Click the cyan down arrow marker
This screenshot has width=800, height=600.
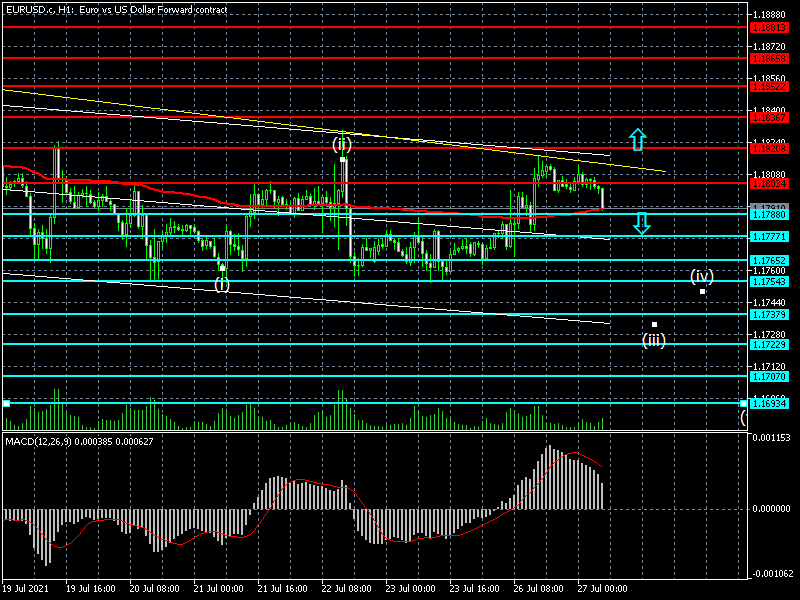click(642, 223)
